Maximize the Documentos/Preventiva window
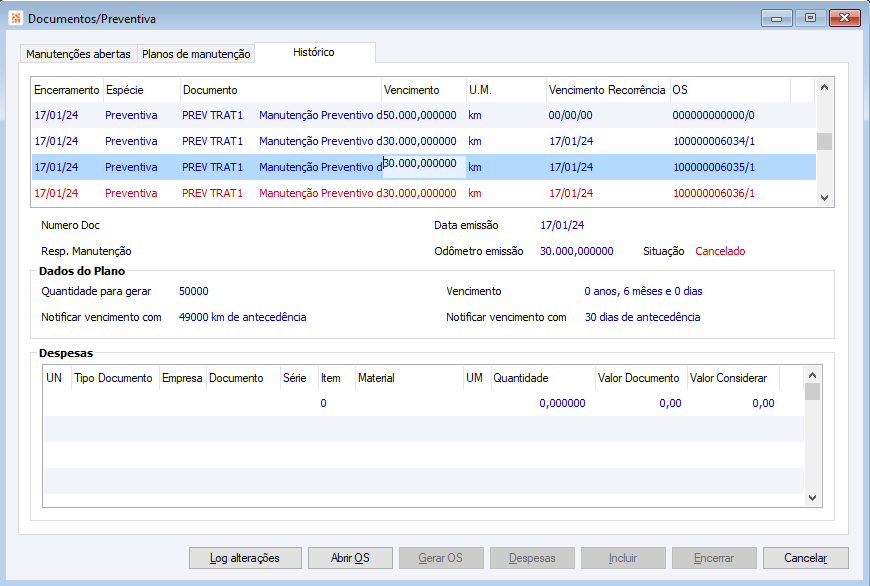This screenshot has width=870, height=586. [x=810, y=18]
